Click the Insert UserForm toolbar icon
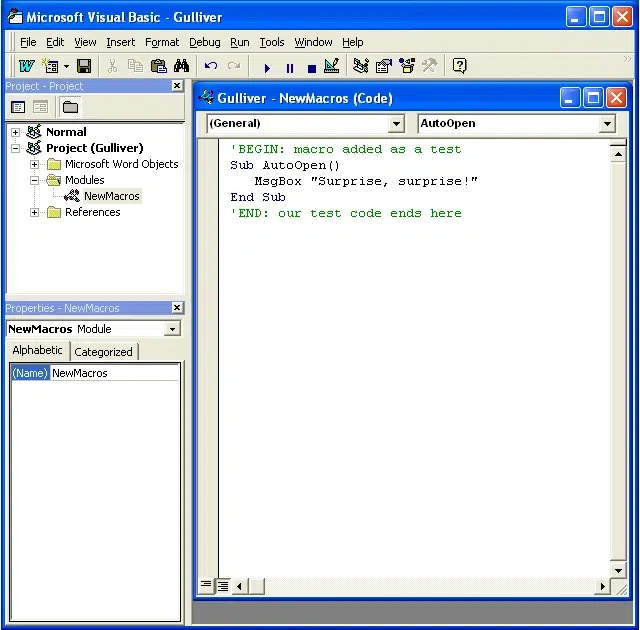The width and height of the screenshot is (640, 630). click(x=51, y=66)
